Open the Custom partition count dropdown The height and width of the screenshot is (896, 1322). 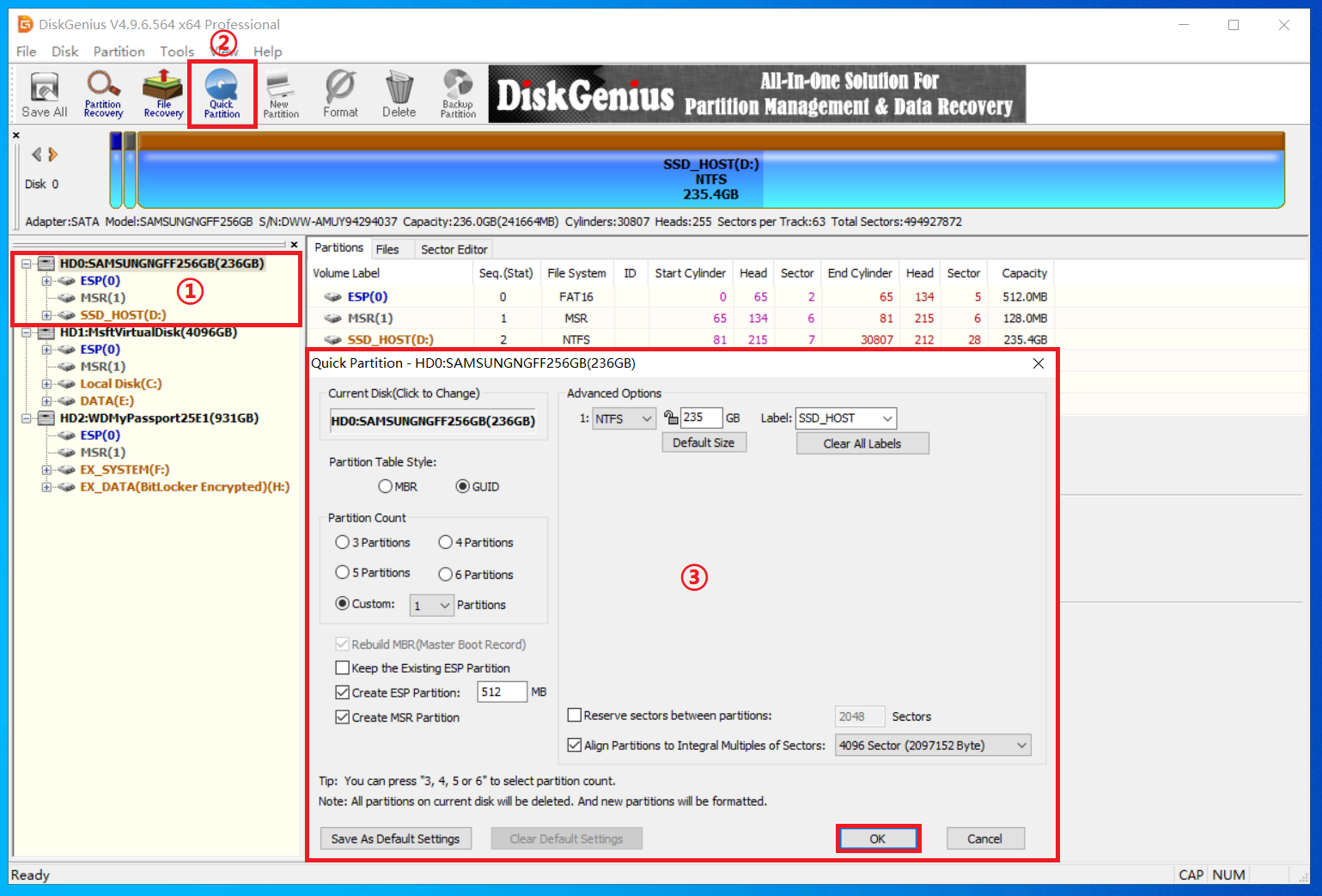431,606
